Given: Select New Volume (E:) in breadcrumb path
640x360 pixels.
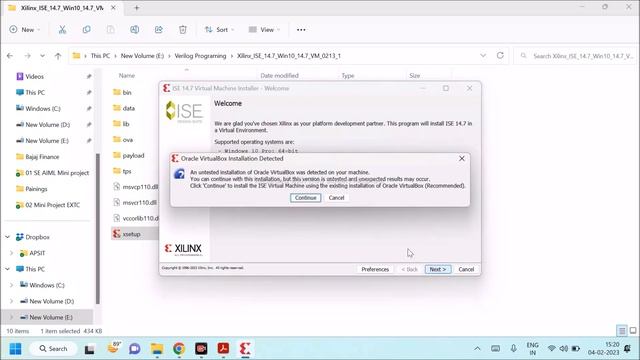Looking at the screenshot, I should click(x=142, y=56).
